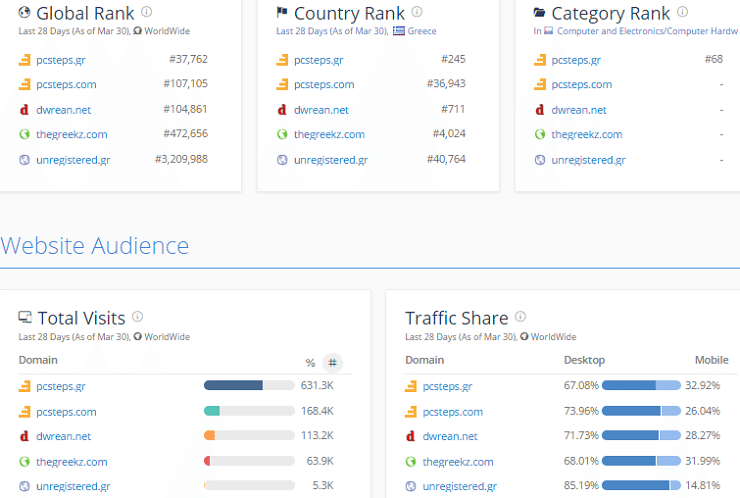Screen dimensions: 740x498
Task: Click the Global Rank info icon
Action: tap(147, 11)
